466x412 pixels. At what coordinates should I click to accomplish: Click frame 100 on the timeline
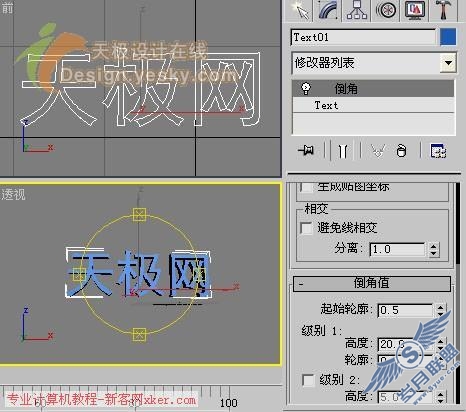[x=229, y=403]
